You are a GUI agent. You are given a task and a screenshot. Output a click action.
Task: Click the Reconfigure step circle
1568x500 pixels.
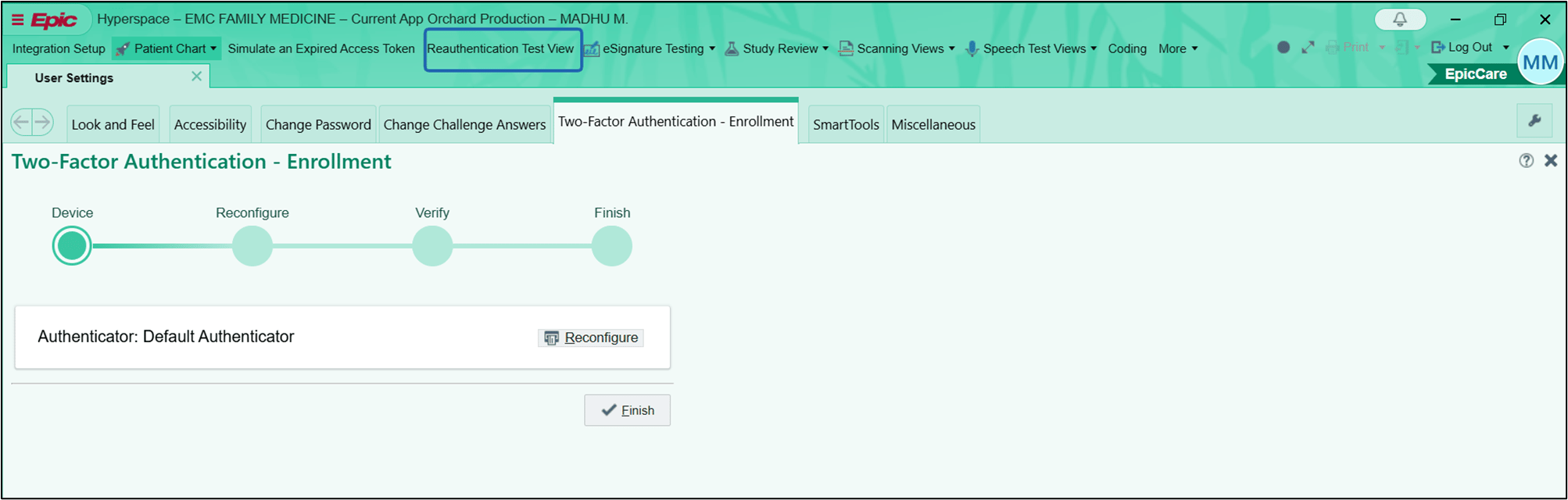(252, 246)
